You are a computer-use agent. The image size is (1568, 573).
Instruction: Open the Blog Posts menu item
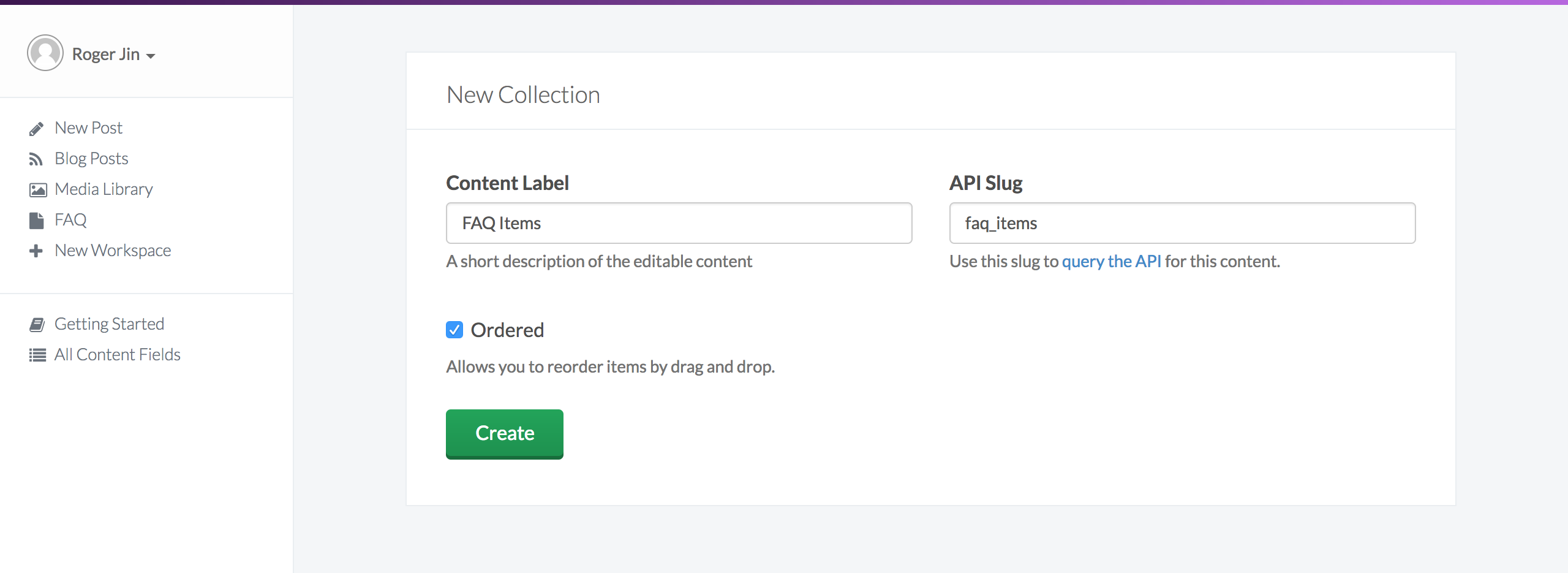pyautogui.click(x=91, y=159)
